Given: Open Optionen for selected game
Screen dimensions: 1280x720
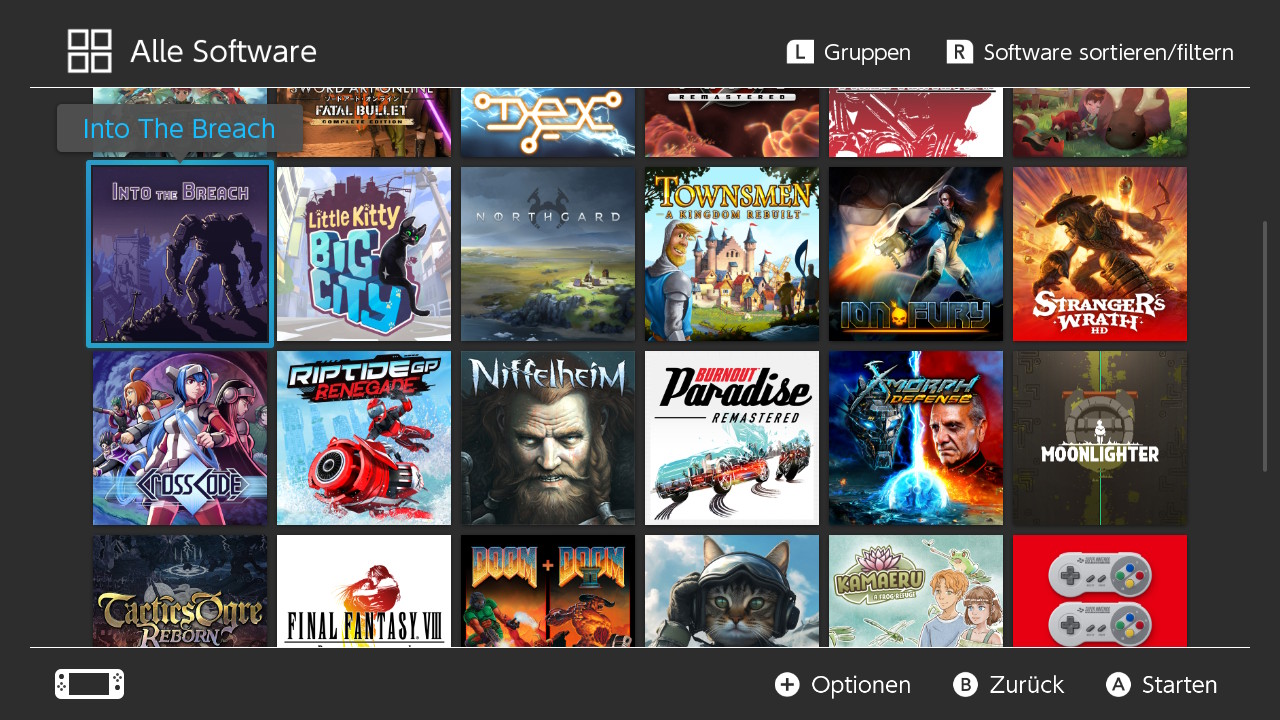Looking at the screenshot, I should (x=861, y=685).
